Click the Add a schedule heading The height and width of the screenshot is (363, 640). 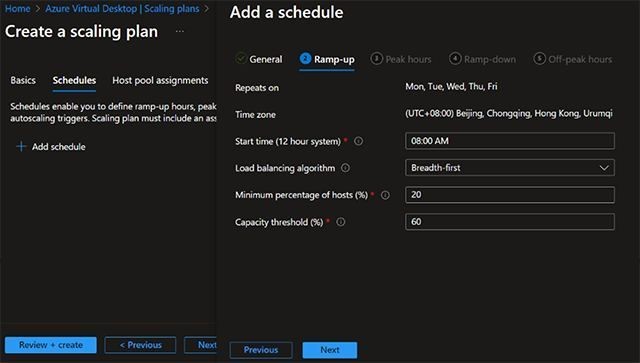point(287,12)
